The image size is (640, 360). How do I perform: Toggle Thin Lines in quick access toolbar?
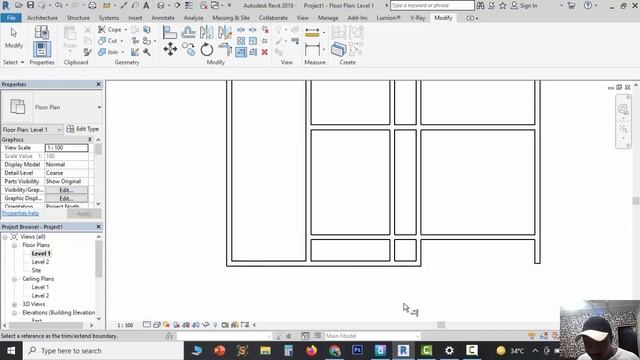click(189, 5)
